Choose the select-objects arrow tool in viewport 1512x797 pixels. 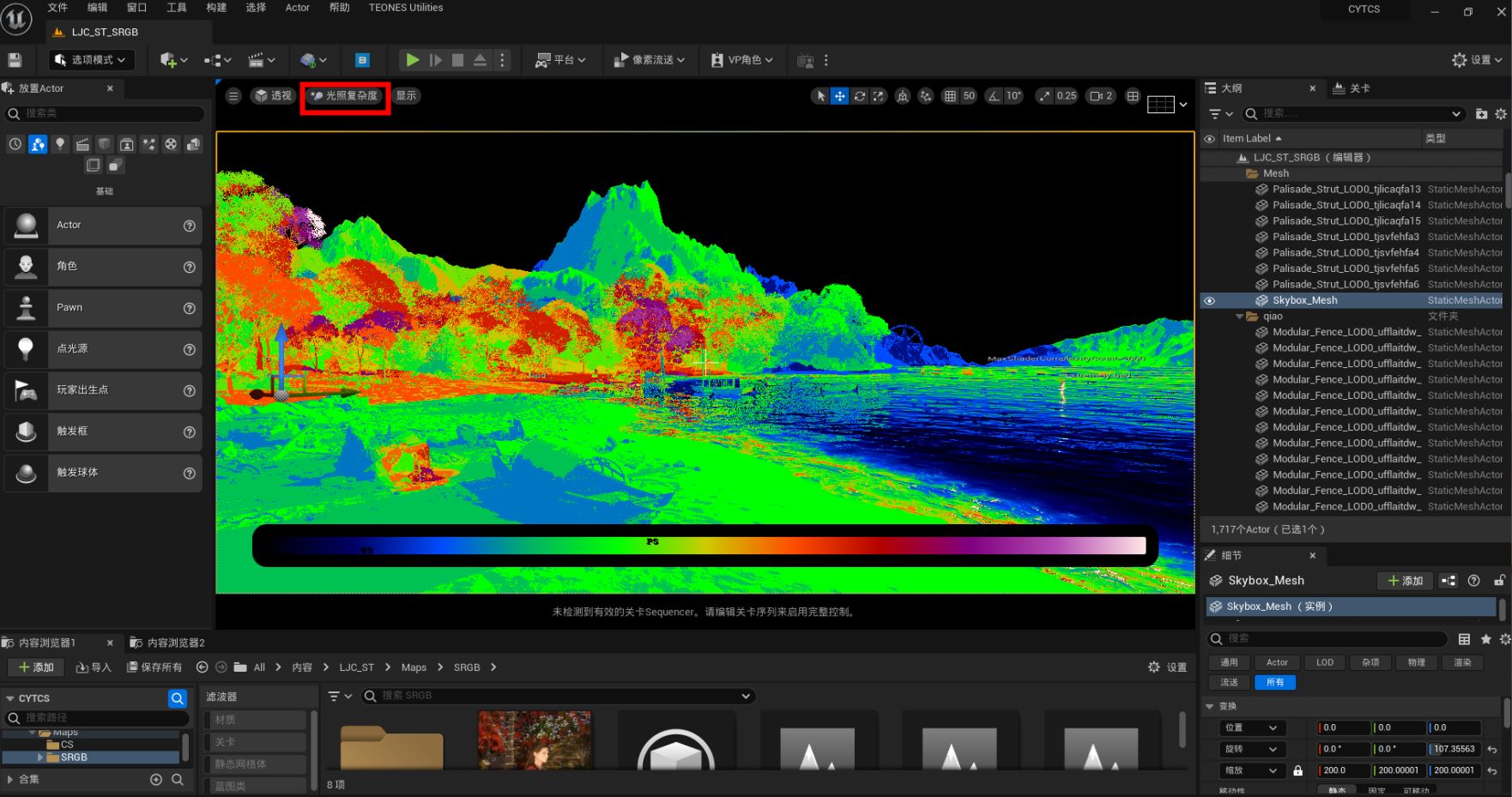click(820, 96)
